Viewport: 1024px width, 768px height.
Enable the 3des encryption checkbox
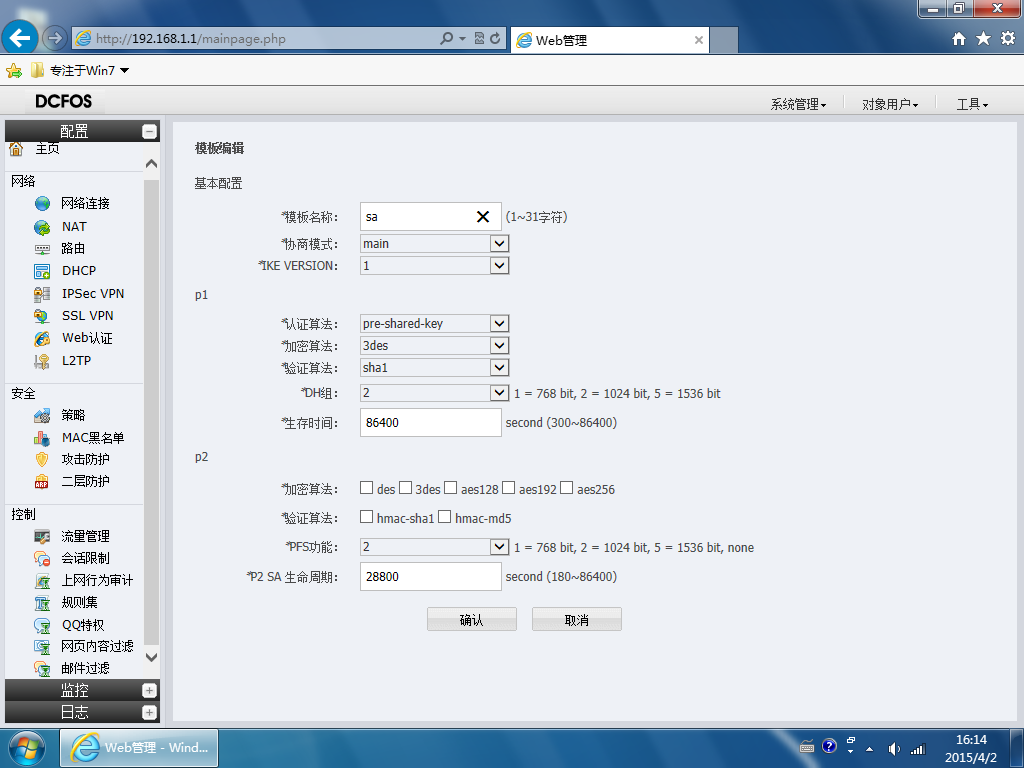point(406,488)
